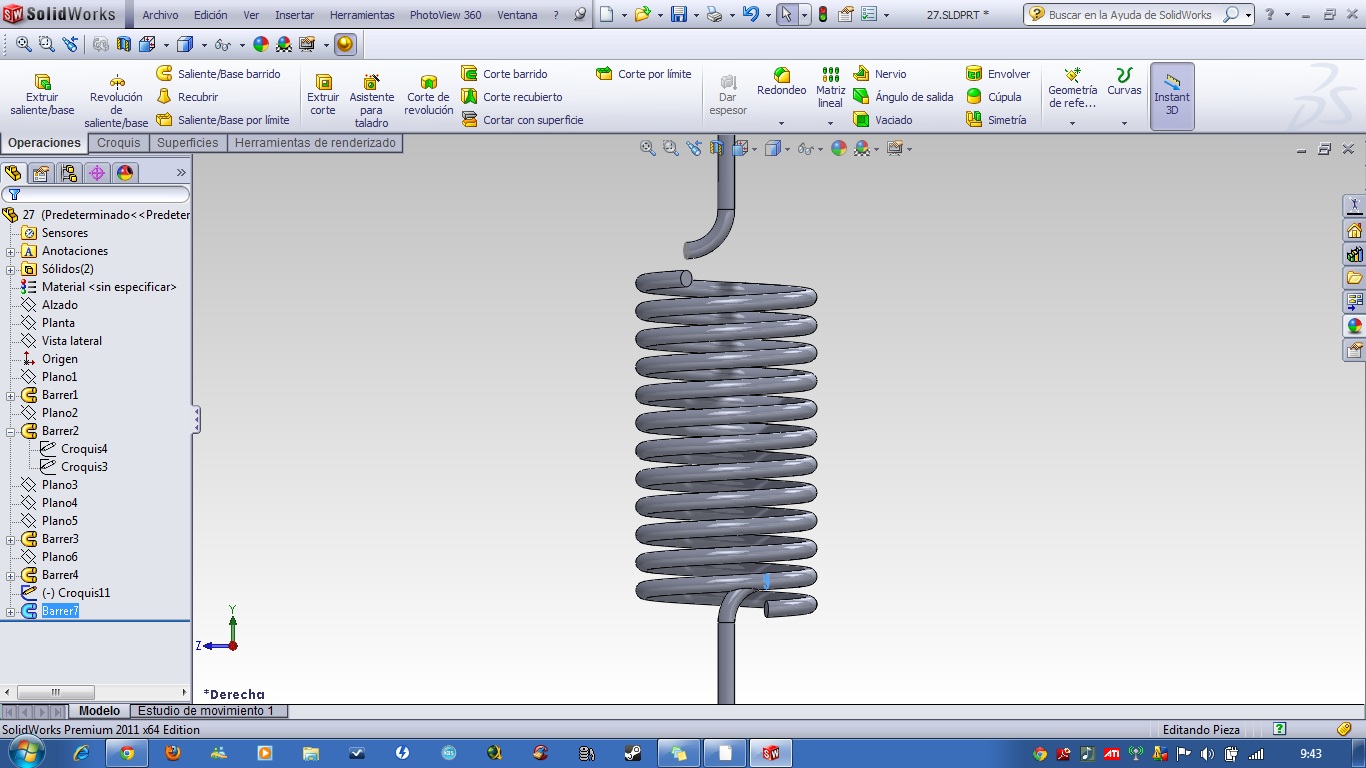This screenshot has width=1366, height=768.
Task: Expand the Barrer7 feature
Action: click(x=11, y=611)
